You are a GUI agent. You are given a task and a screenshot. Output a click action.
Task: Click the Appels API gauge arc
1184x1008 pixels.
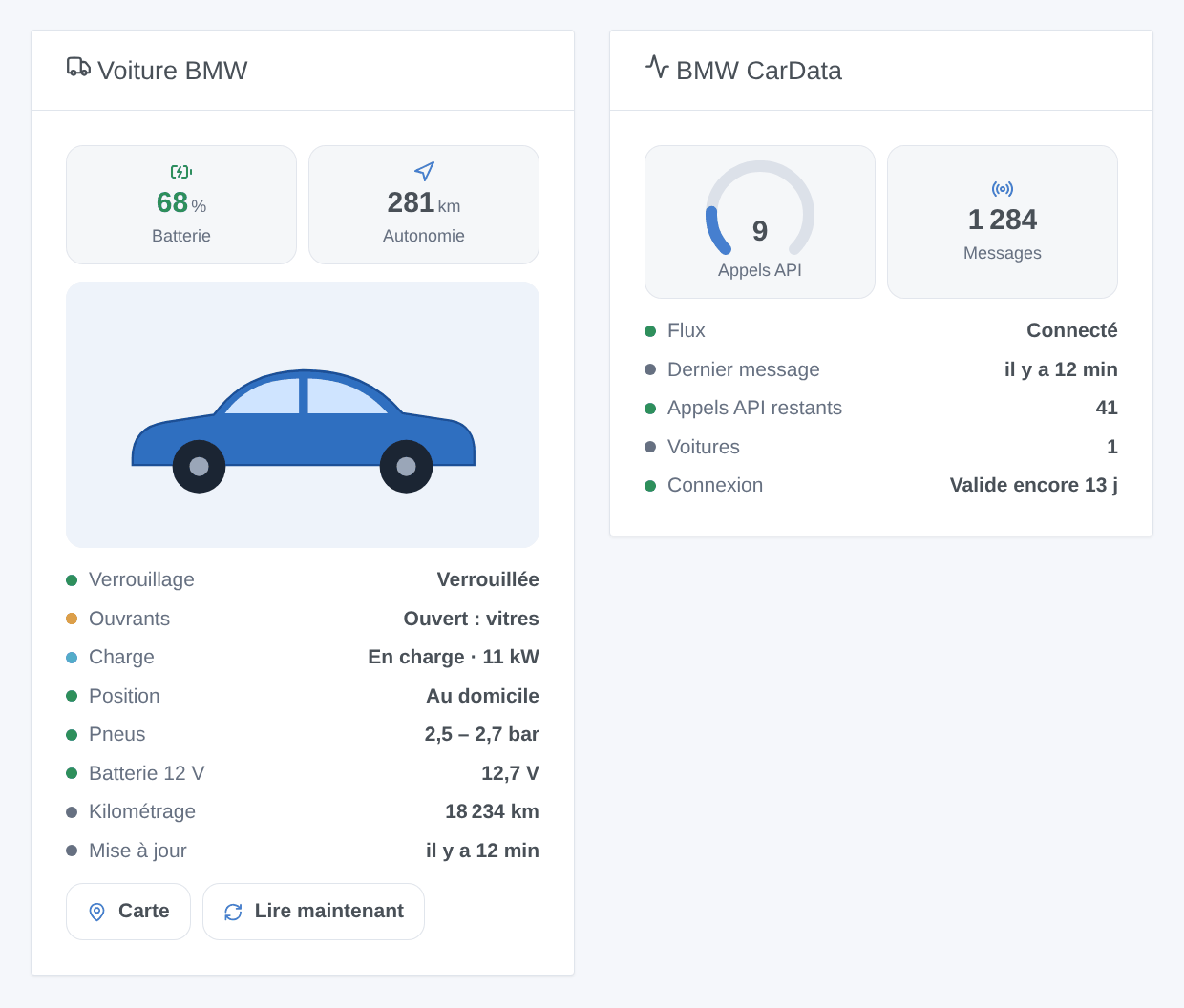pyautogui.click(x=760, y=207)
